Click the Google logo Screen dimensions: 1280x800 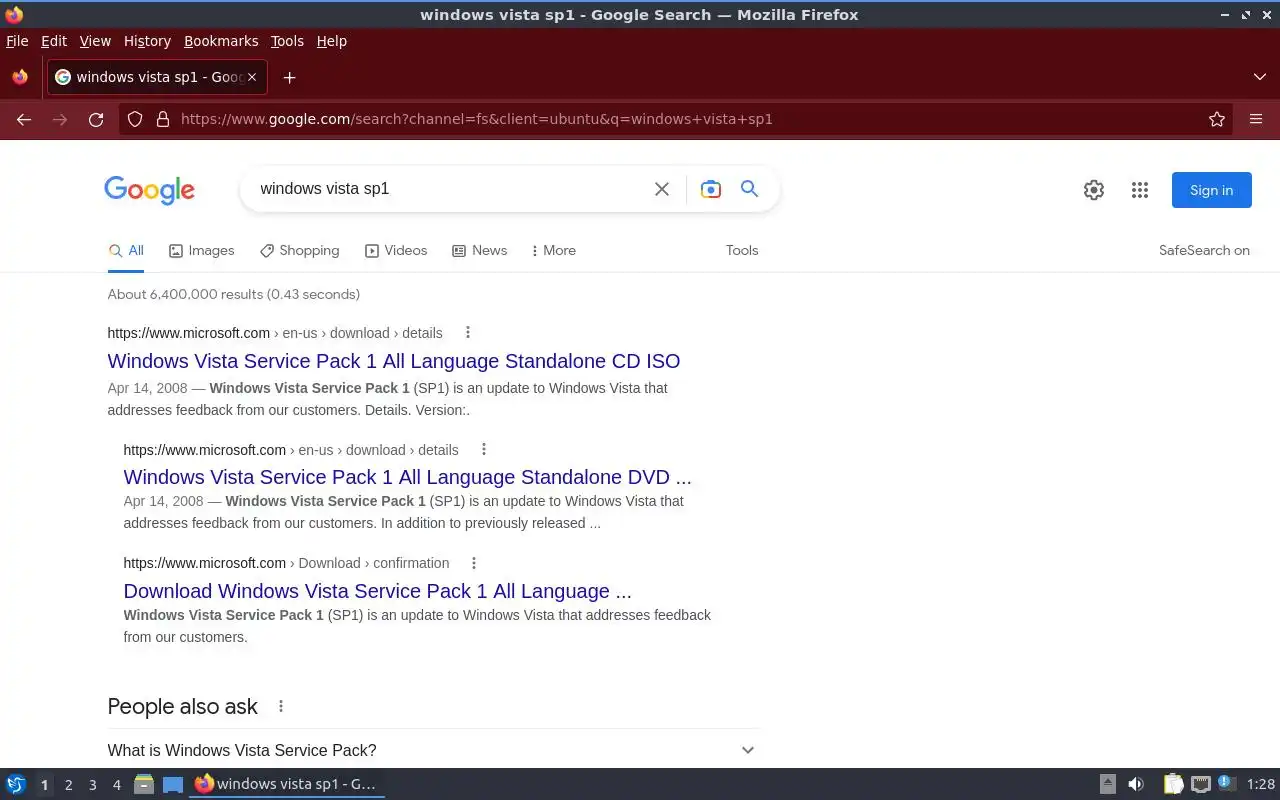(x=149, y=190)
